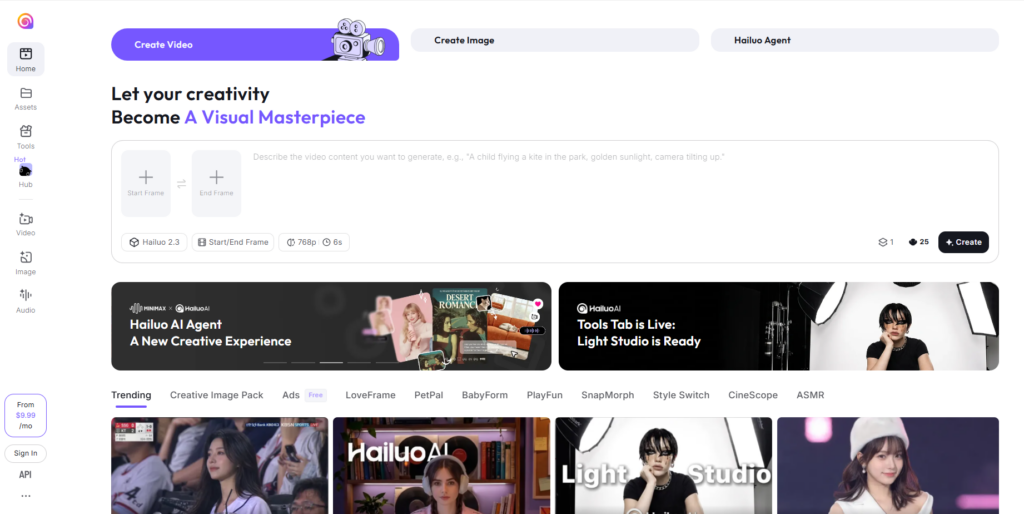The height and width of the screenshot is (514, 1024).
Task: Open the HailuoAI headphones girl thumbnail
Action: 441,466
